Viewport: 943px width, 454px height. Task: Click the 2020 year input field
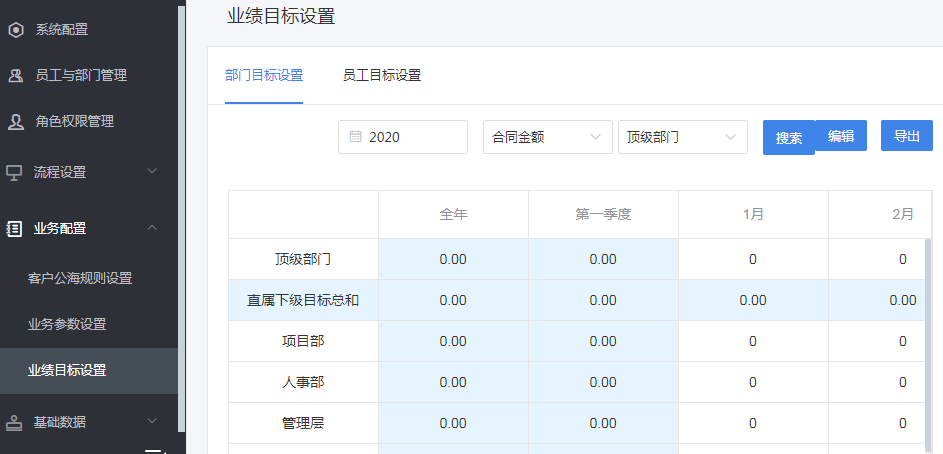pos(403,137)
